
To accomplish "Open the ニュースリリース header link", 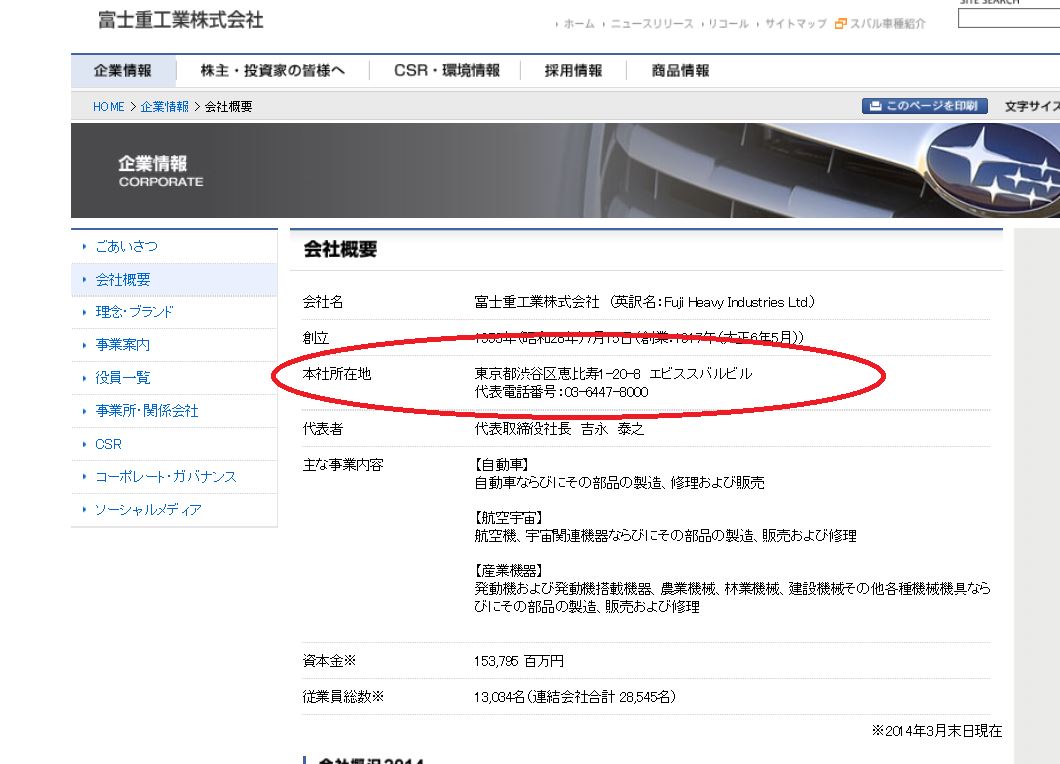I will (x=652, y=24).
